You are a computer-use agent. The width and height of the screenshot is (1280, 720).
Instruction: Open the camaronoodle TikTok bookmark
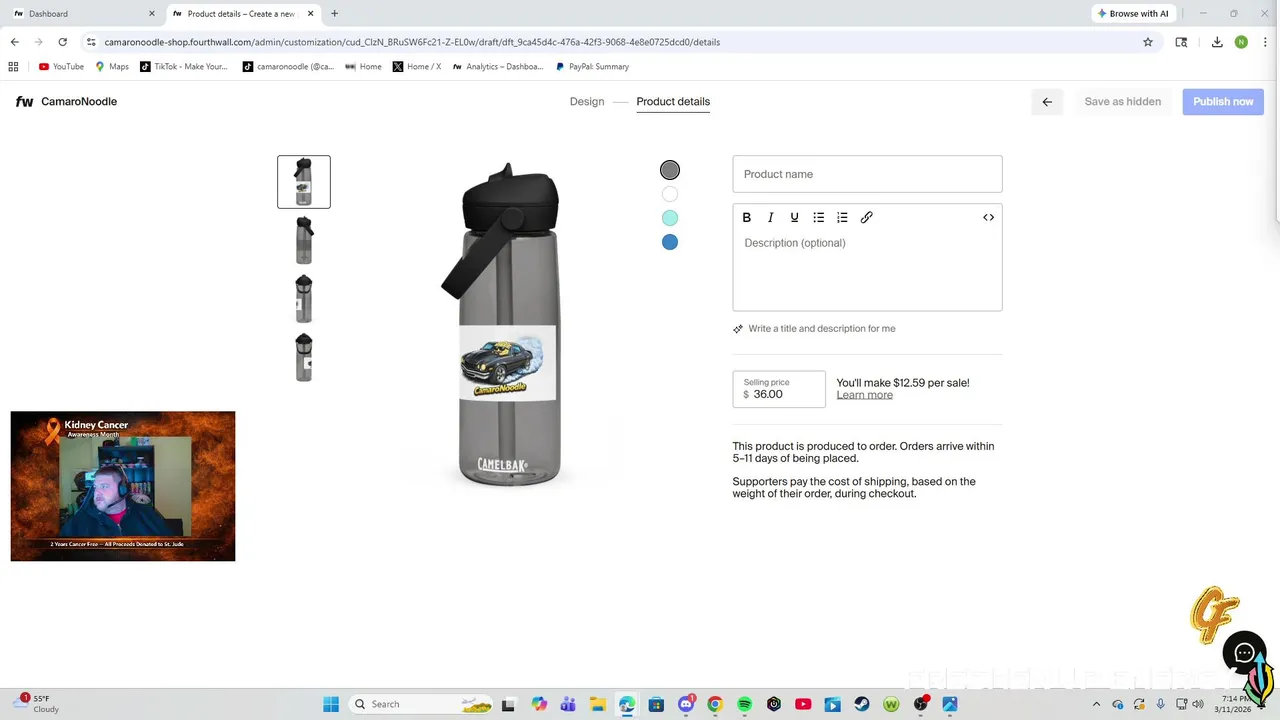tap(288, 67)
